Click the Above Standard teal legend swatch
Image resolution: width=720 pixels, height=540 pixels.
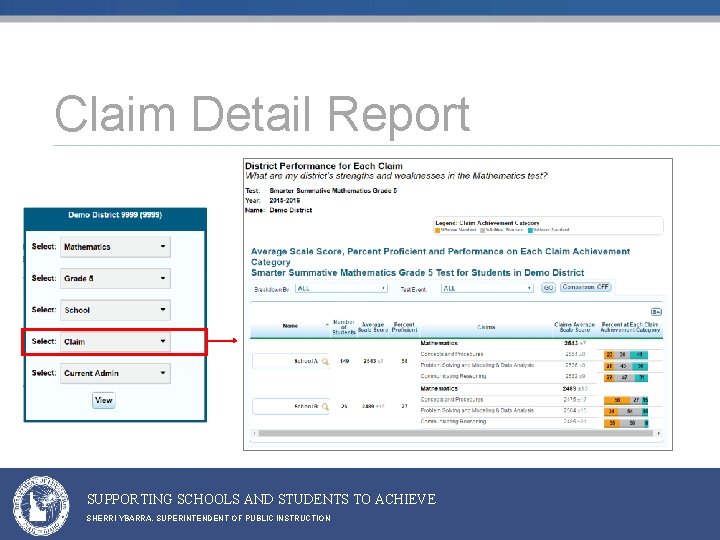pos(530,230)
